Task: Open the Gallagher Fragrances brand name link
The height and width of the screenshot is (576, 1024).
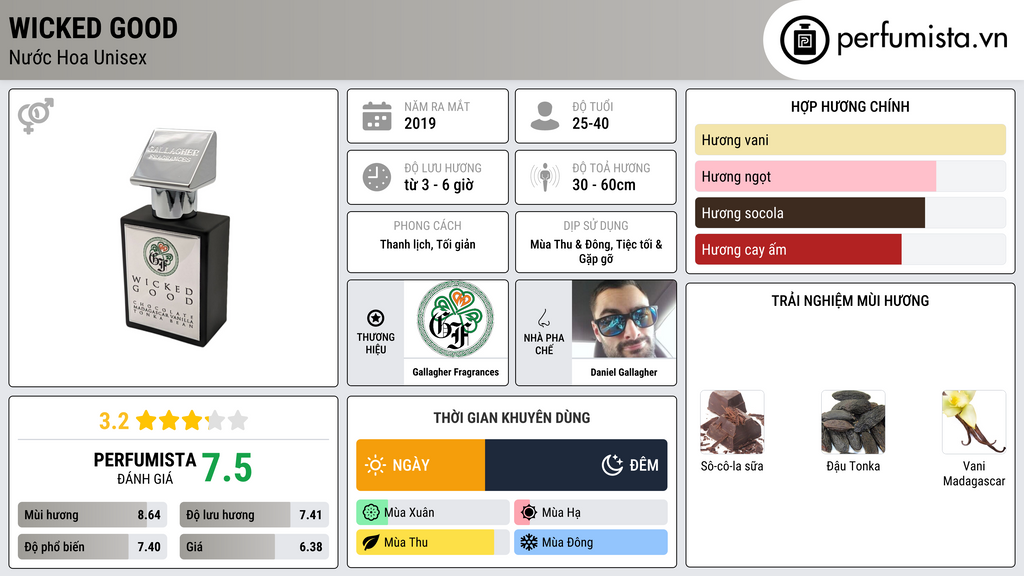Action: pyautogui.click(x=455, y=372)
